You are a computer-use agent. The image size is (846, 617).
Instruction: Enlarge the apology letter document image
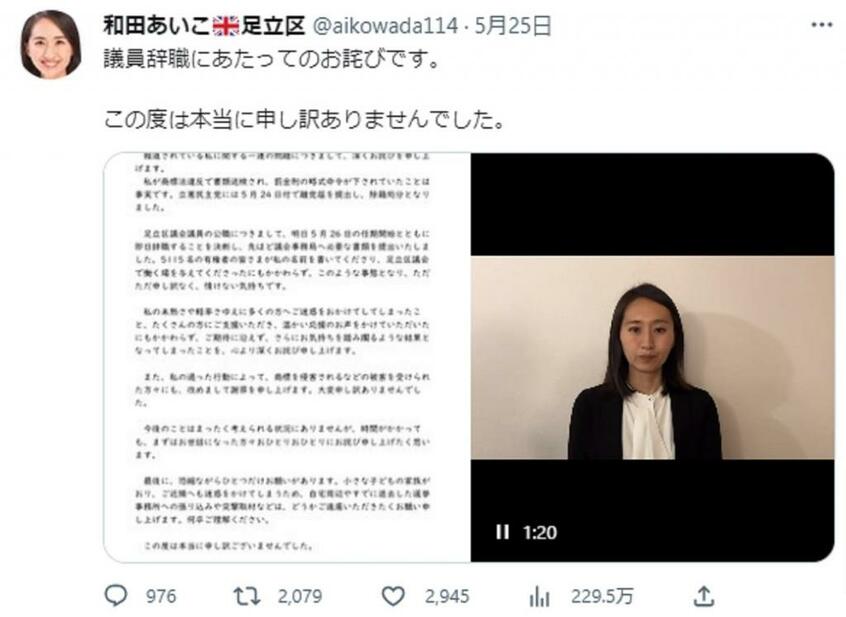tap(287, 358)
